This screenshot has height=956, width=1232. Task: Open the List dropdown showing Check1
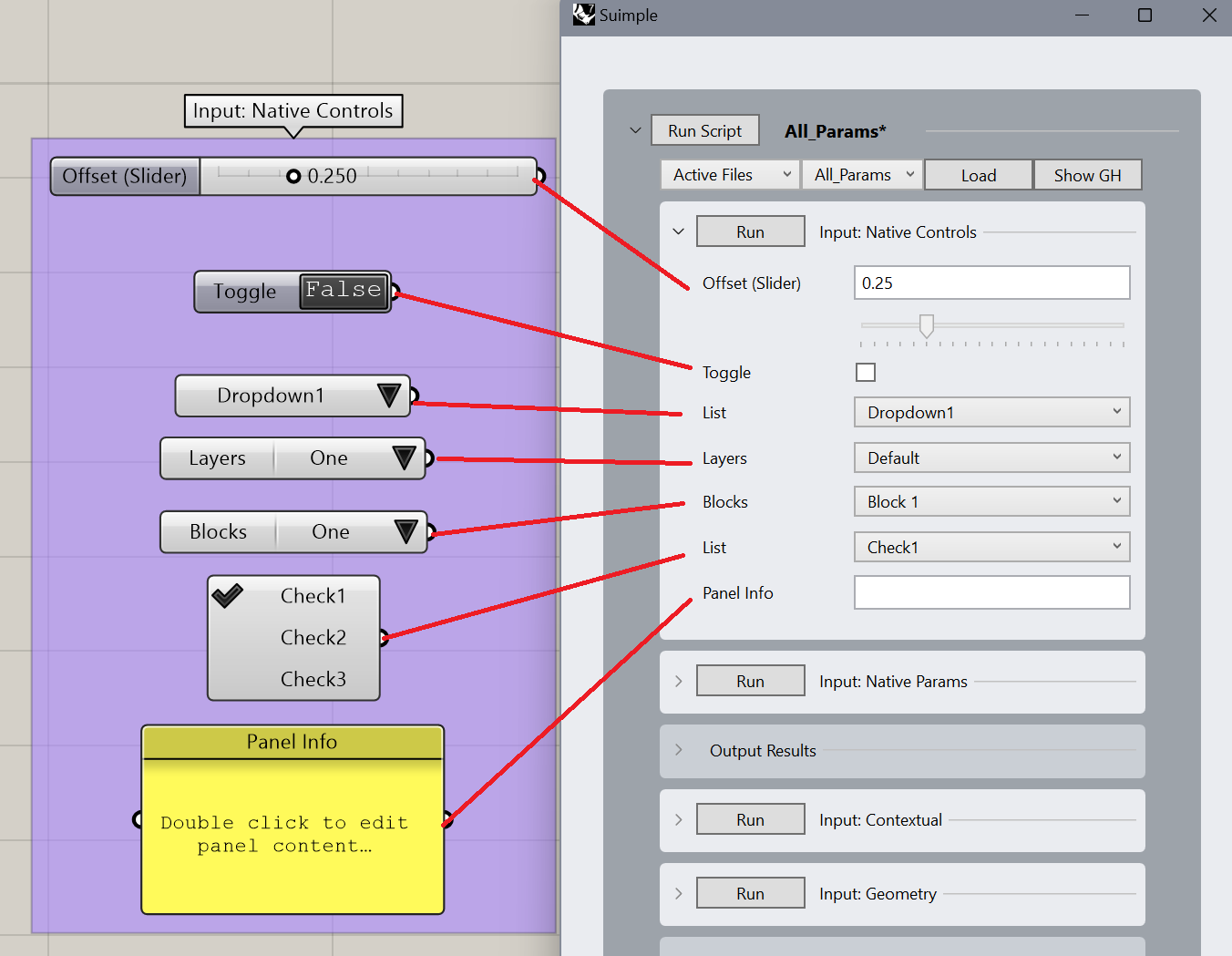(991, 547)
